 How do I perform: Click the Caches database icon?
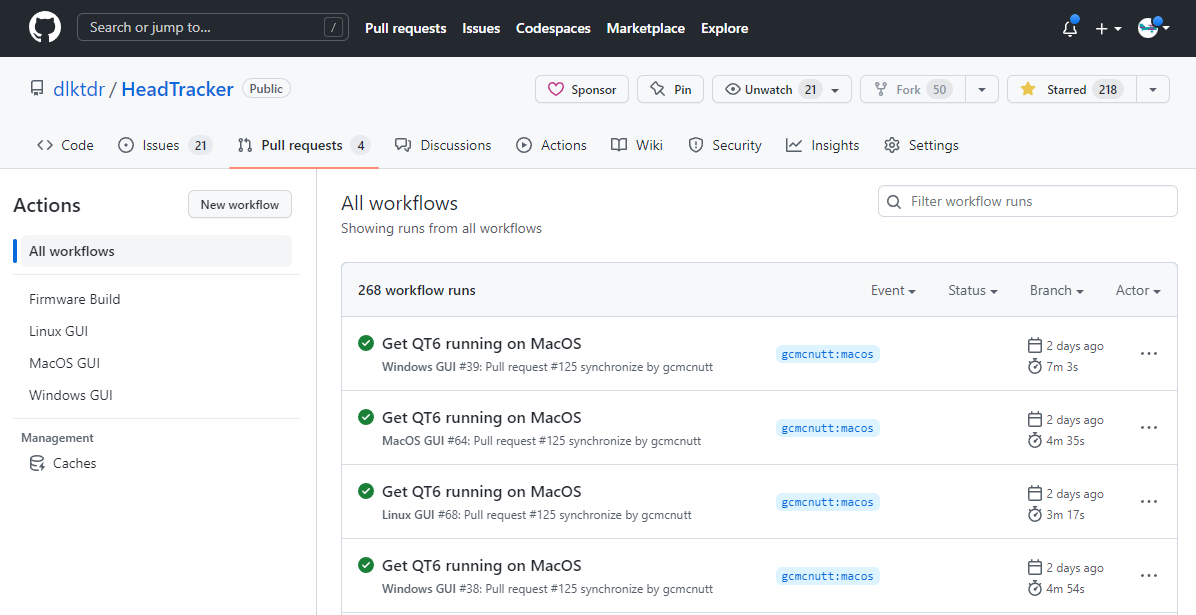tap(37, 463)
